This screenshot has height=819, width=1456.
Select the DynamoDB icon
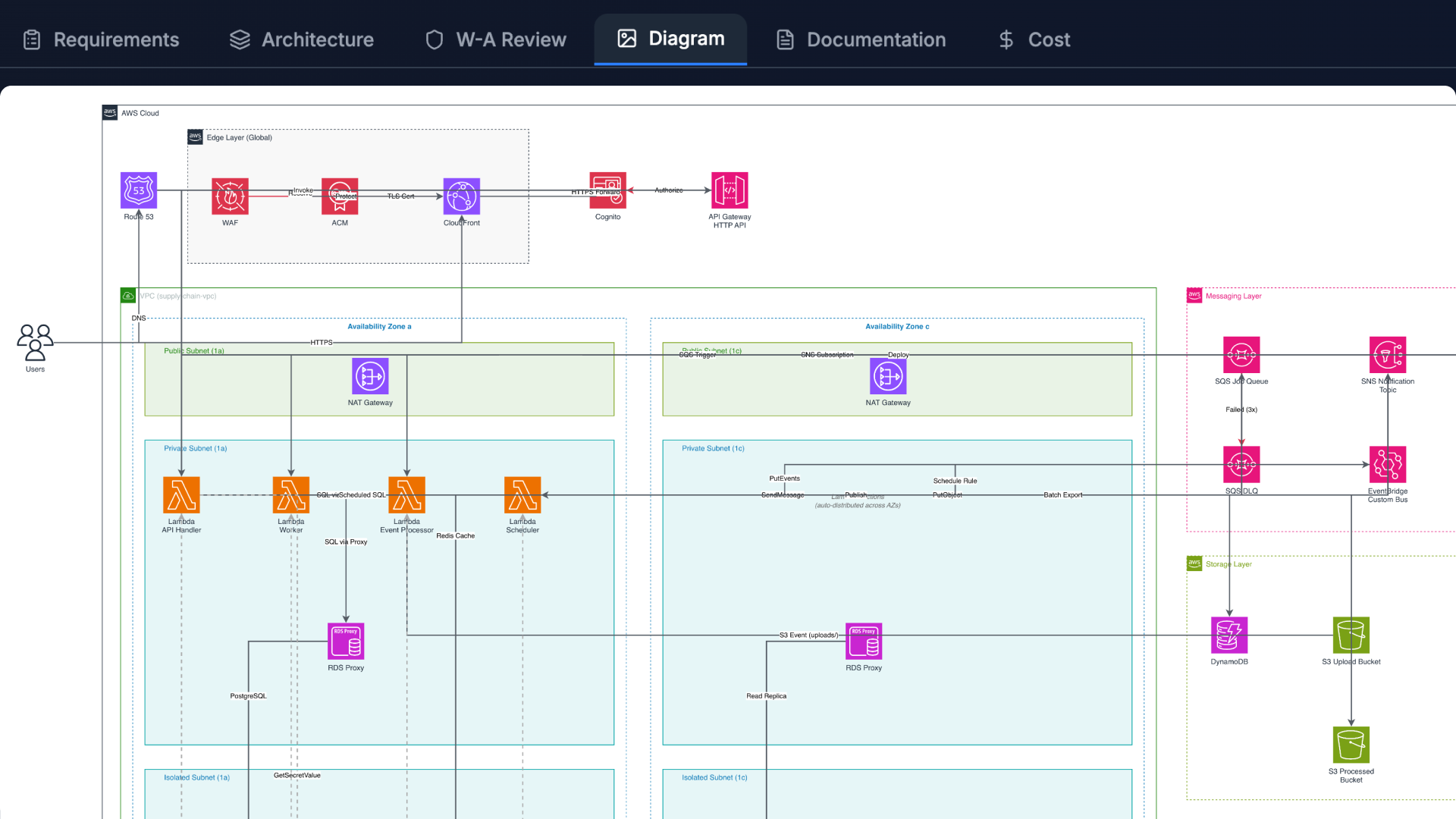click(1229, 635)
